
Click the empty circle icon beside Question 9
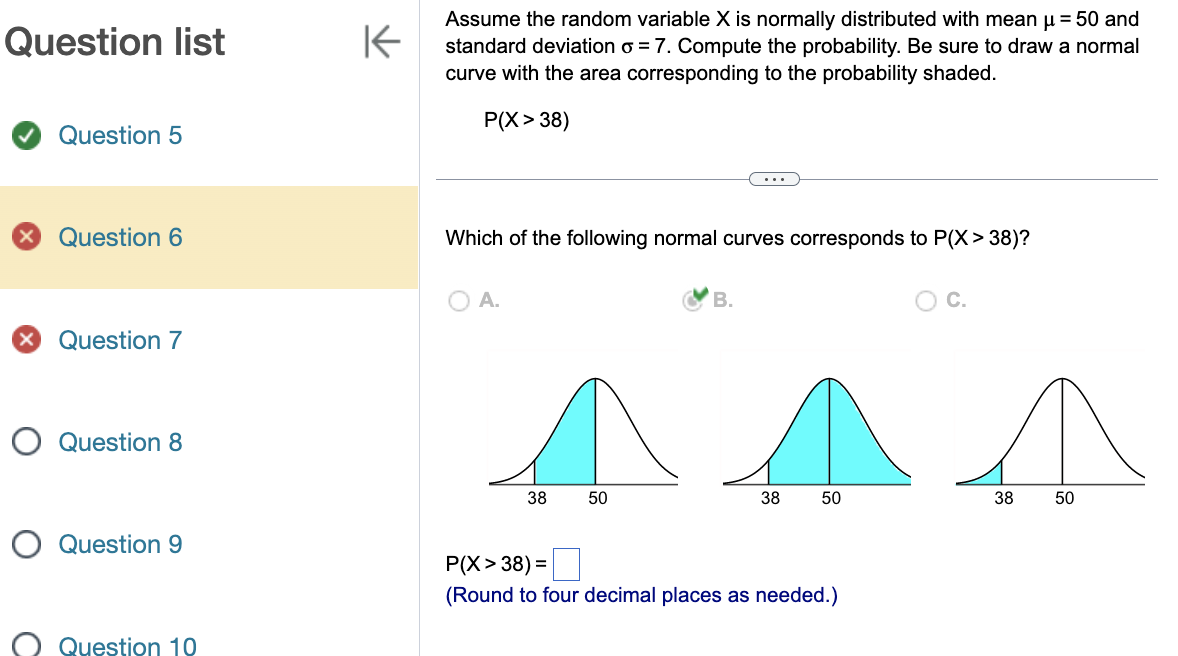pos(24,544)
